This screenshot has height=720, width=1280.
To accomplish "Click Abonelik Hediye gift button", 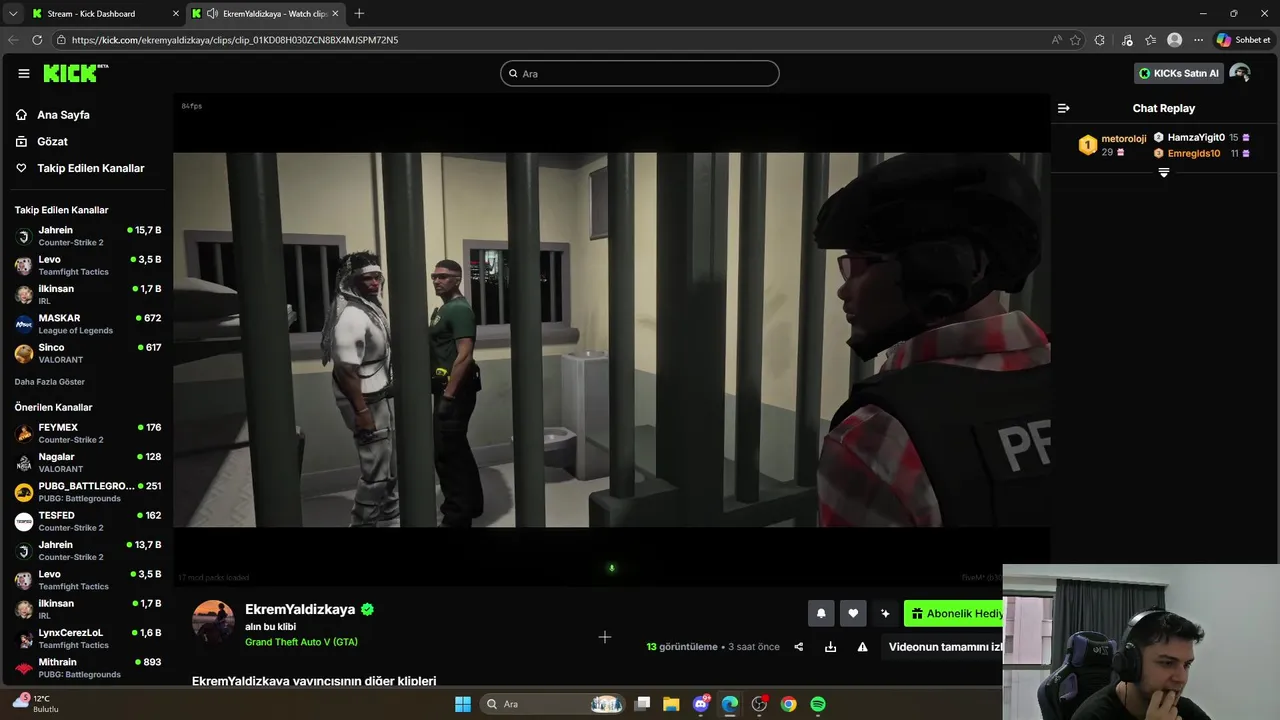I will pyautogui.click(x=954, y=614).
